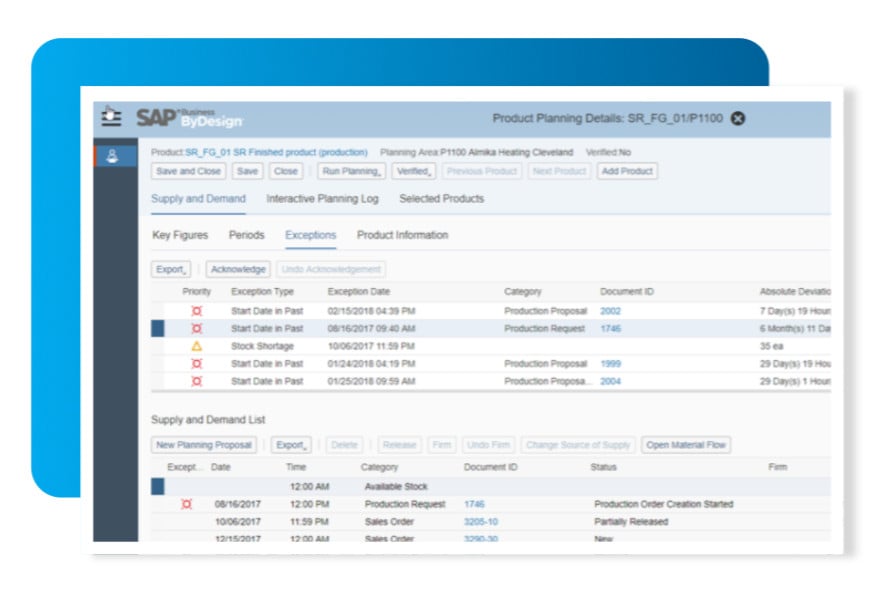This screenshot has height=600, width=872.
Task: Sort supply list by Status column header
Action: (603, 467)
